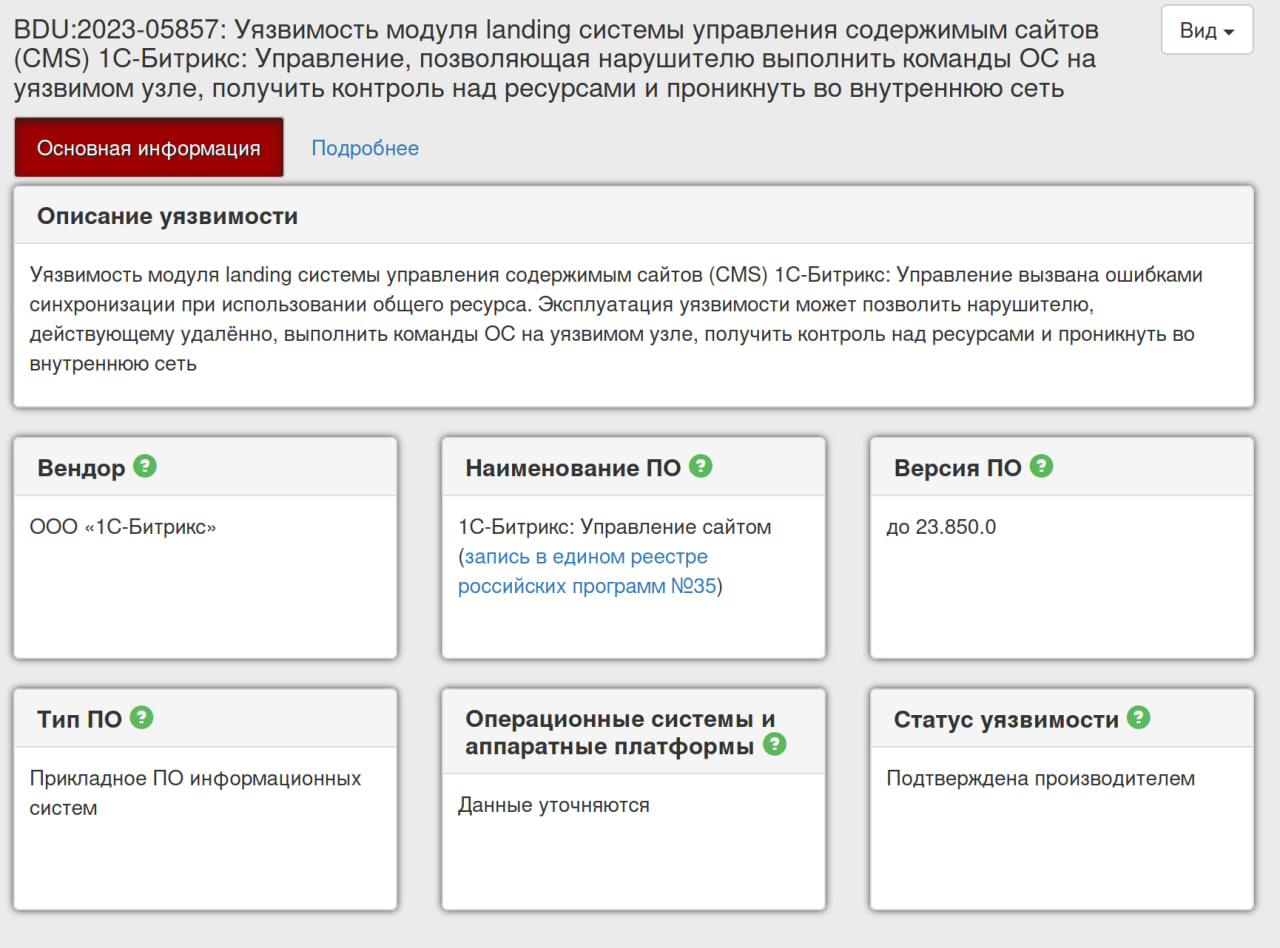Screen dimensions: 1280x948
Task: Show the hint icon for Статус уязвимости
Action: pyautogui.click(x=1138, y=717)
